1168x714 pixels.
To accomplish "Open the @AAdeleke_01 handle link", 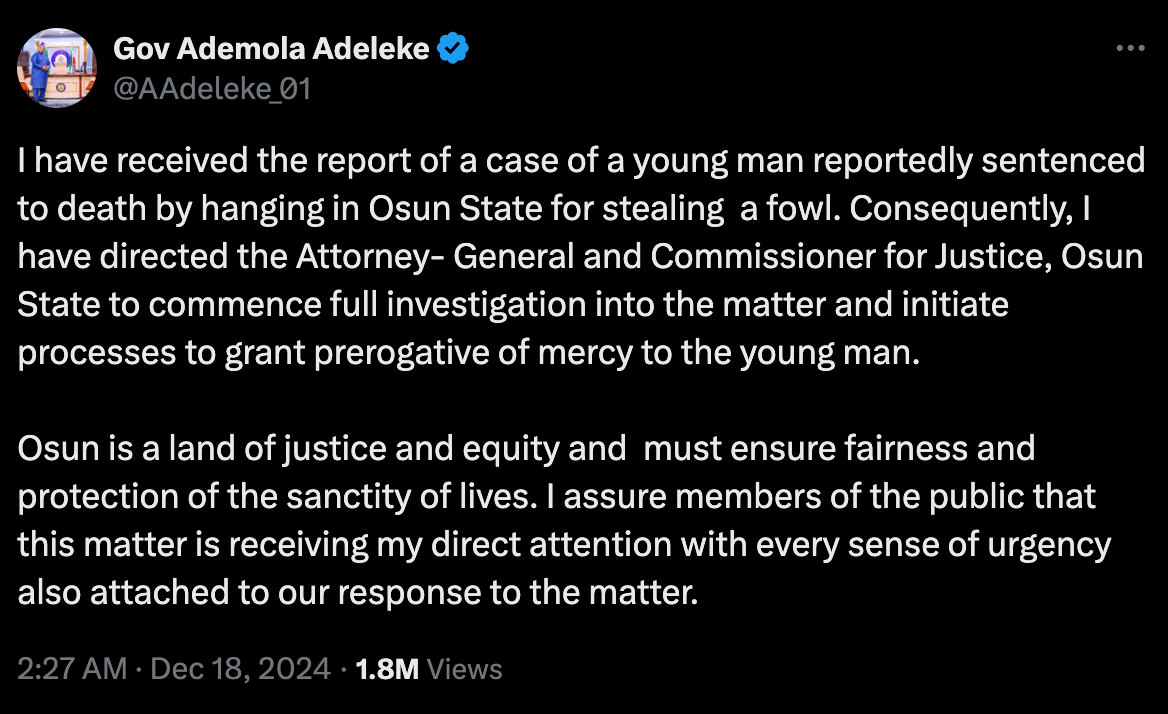I will 213,89.
